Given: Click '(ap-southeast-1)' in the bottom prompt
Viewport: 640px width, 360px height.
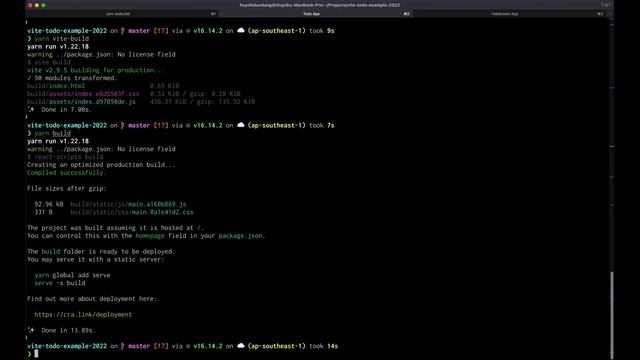Looking at the screenshot, I should (x=276, y=346).
